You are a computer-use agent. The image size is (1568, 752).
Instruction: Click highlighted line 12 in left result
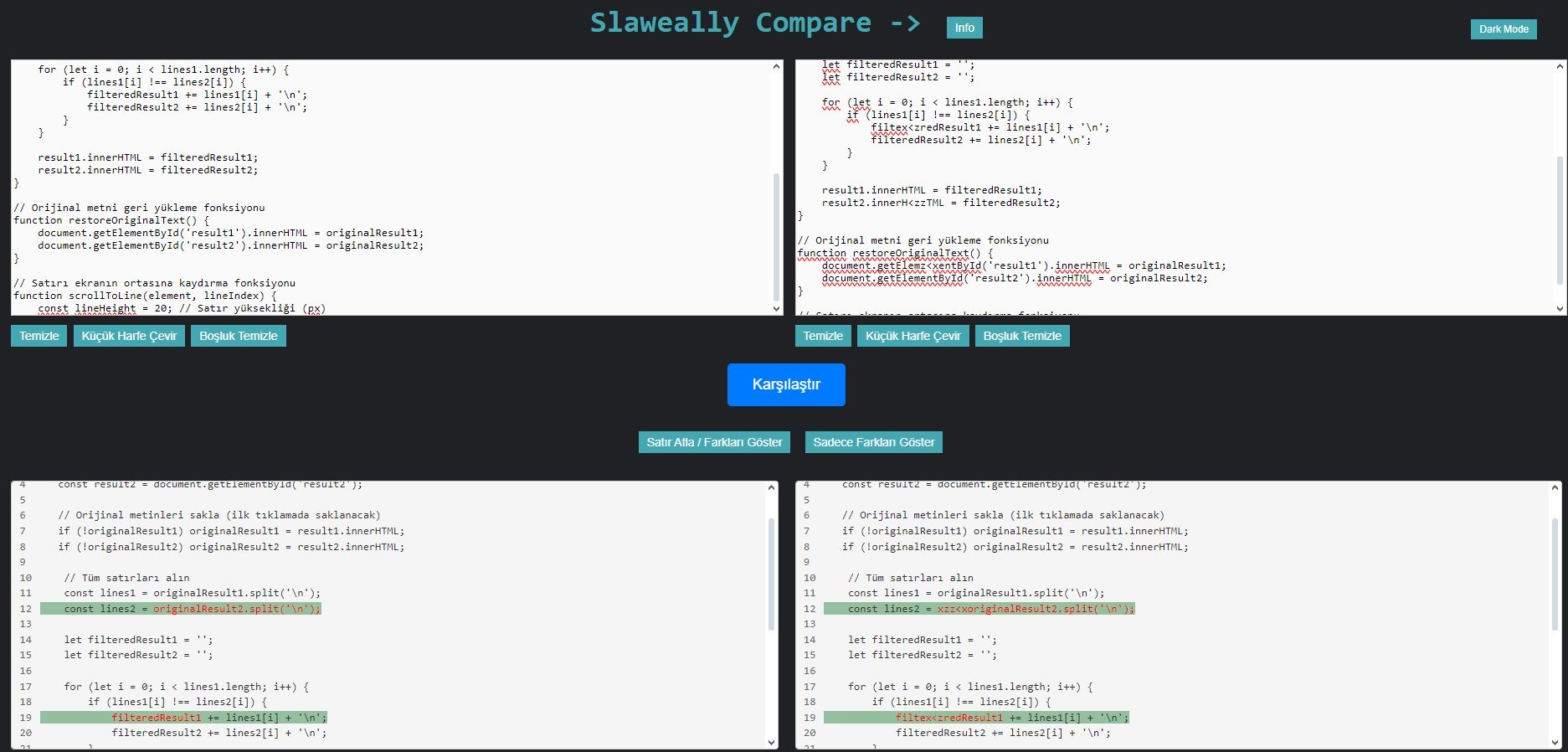click(181, 609)
